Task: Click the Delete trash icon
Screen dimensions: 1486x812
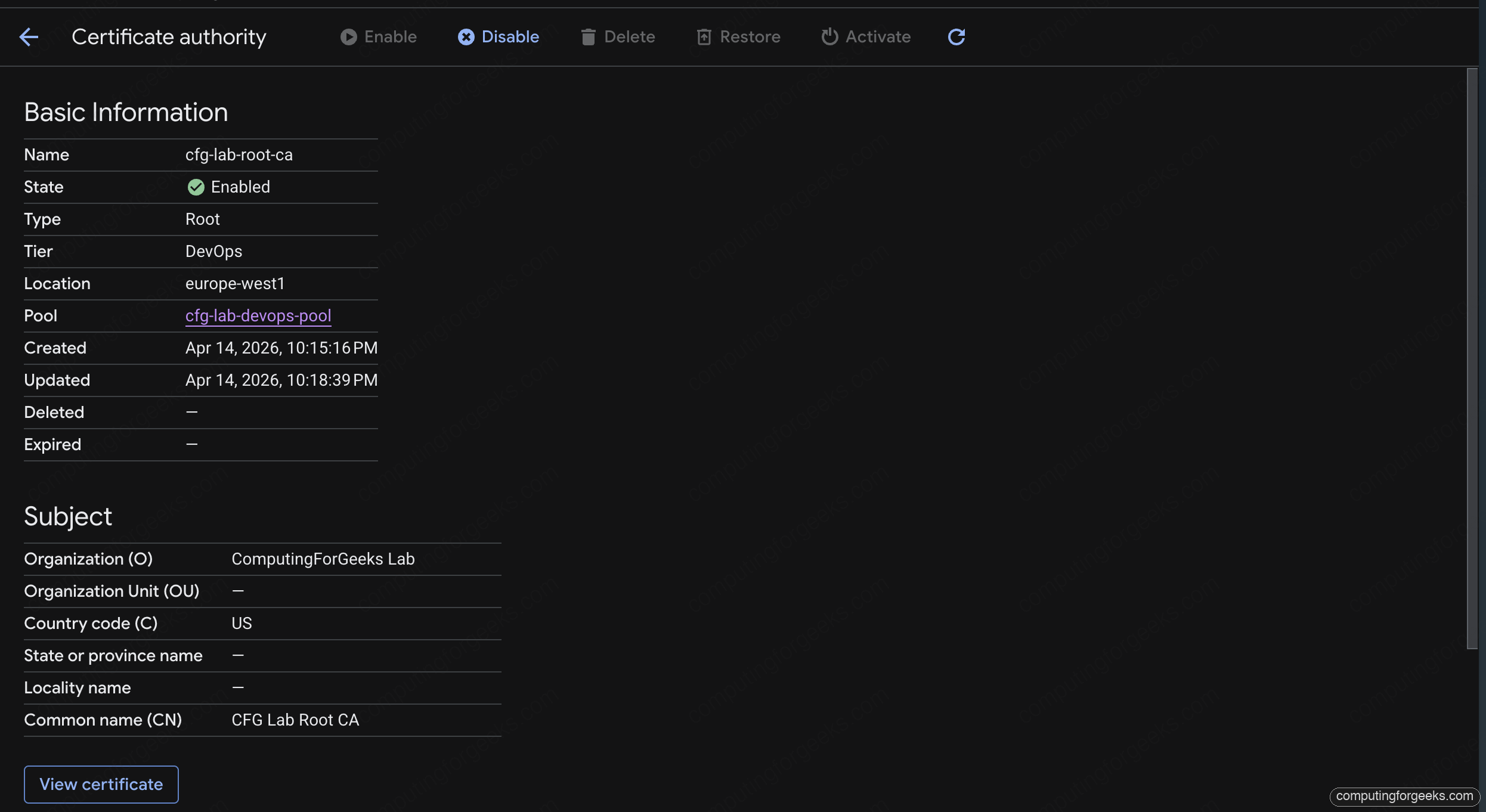Action: click(588, 37)
